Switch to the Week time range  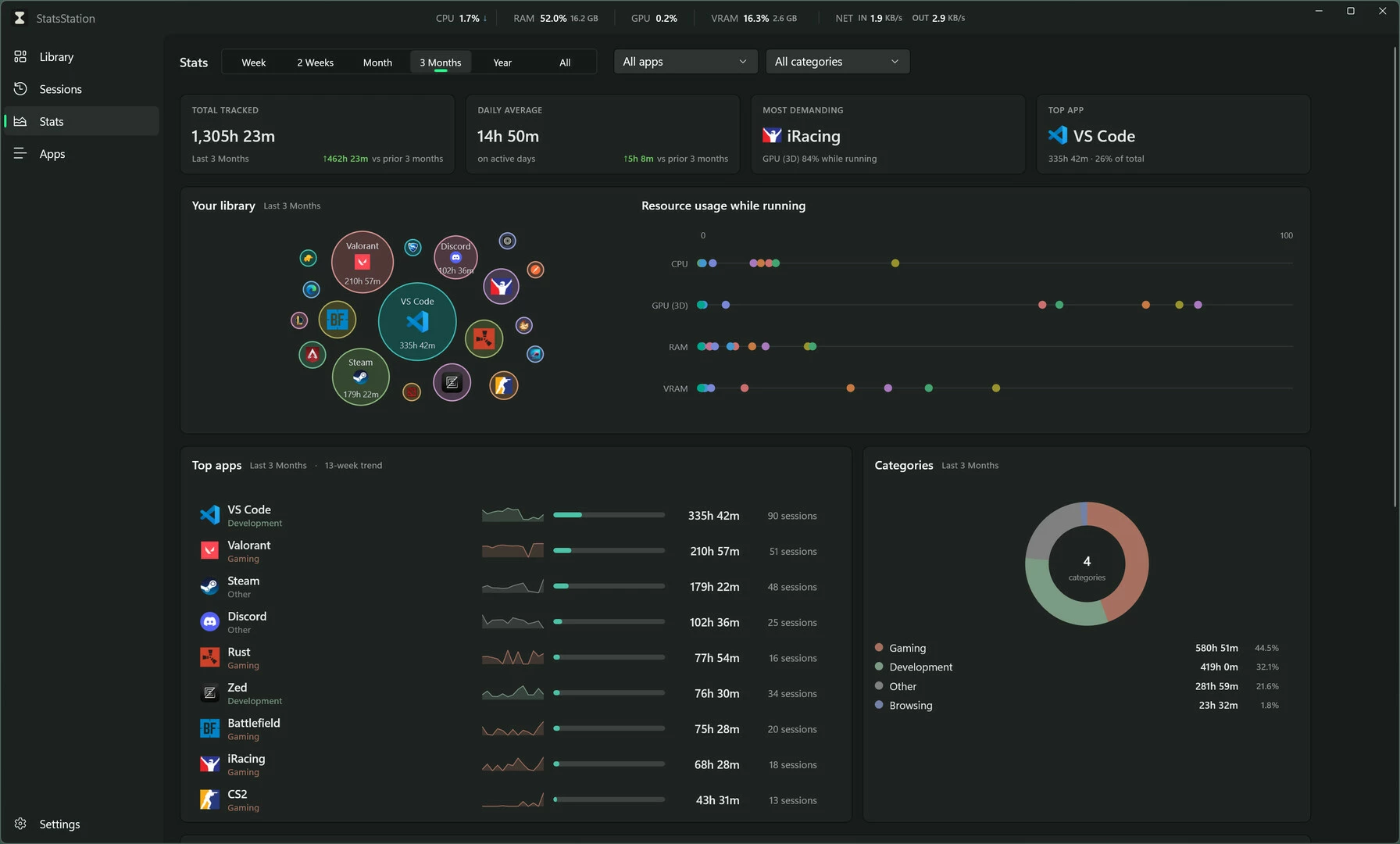pos(253,63)
